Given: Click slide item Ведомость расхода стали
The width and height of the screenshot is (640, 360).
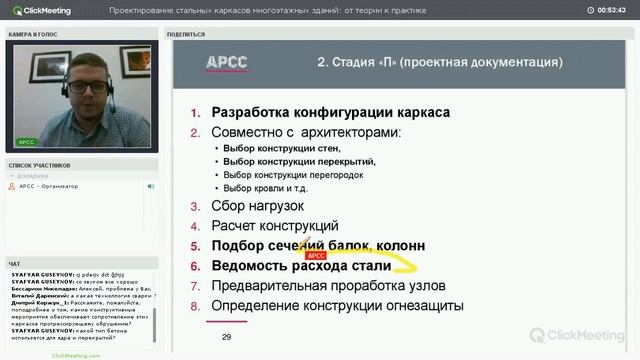Looking at the screenshot, I should click(x=301, y=266).
